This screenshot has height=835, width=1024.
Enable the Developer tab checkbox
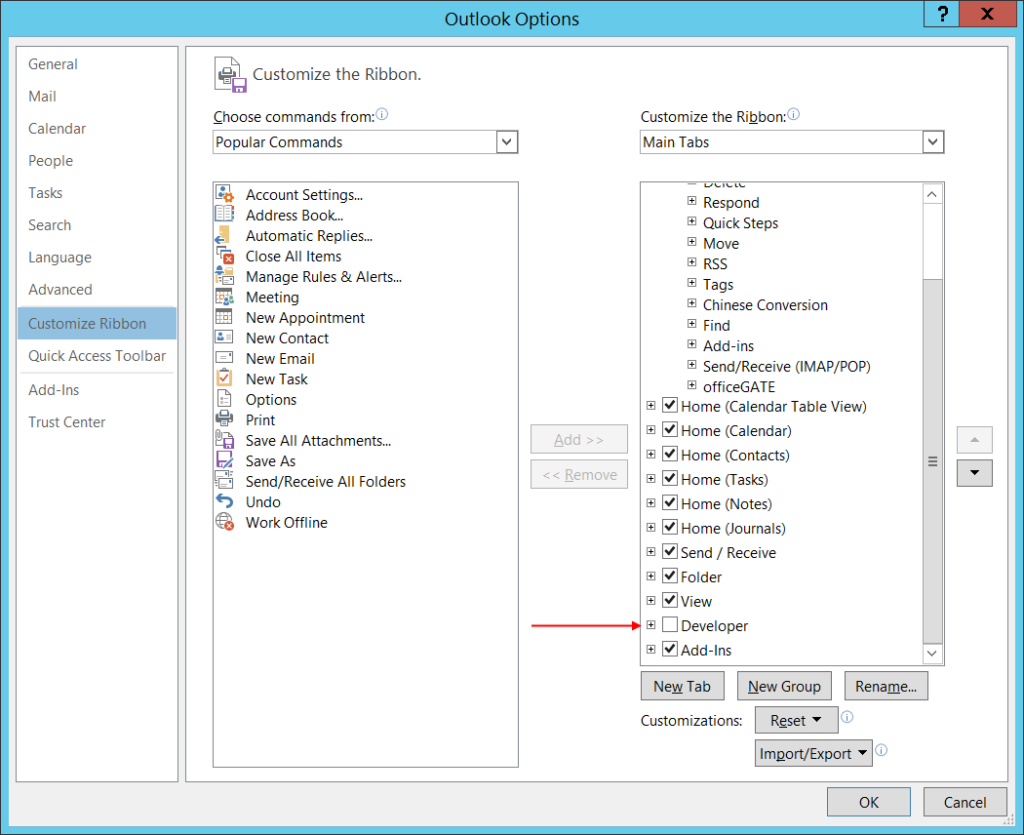pyautogui.click(x=669, y=625)
